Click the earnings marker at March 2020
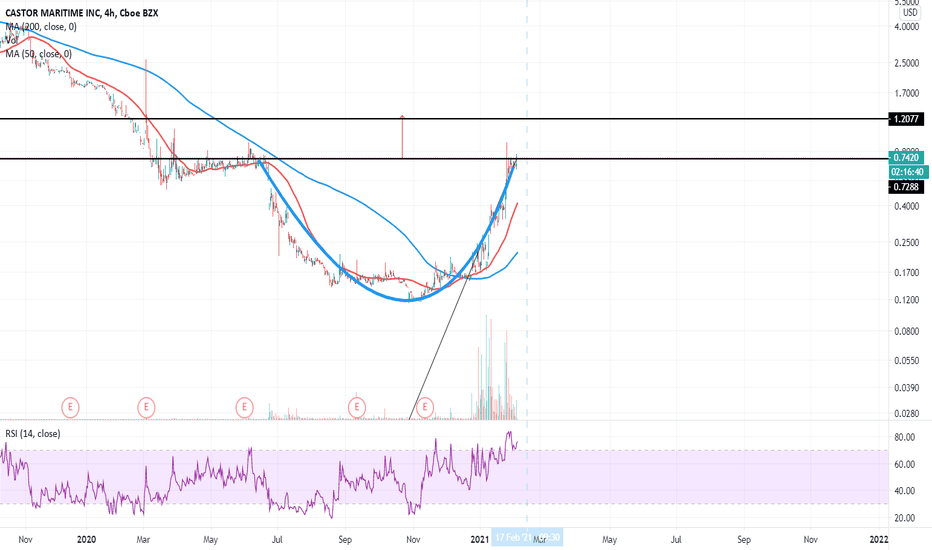This screenshot has height=550, width=932. coord(146,408)
